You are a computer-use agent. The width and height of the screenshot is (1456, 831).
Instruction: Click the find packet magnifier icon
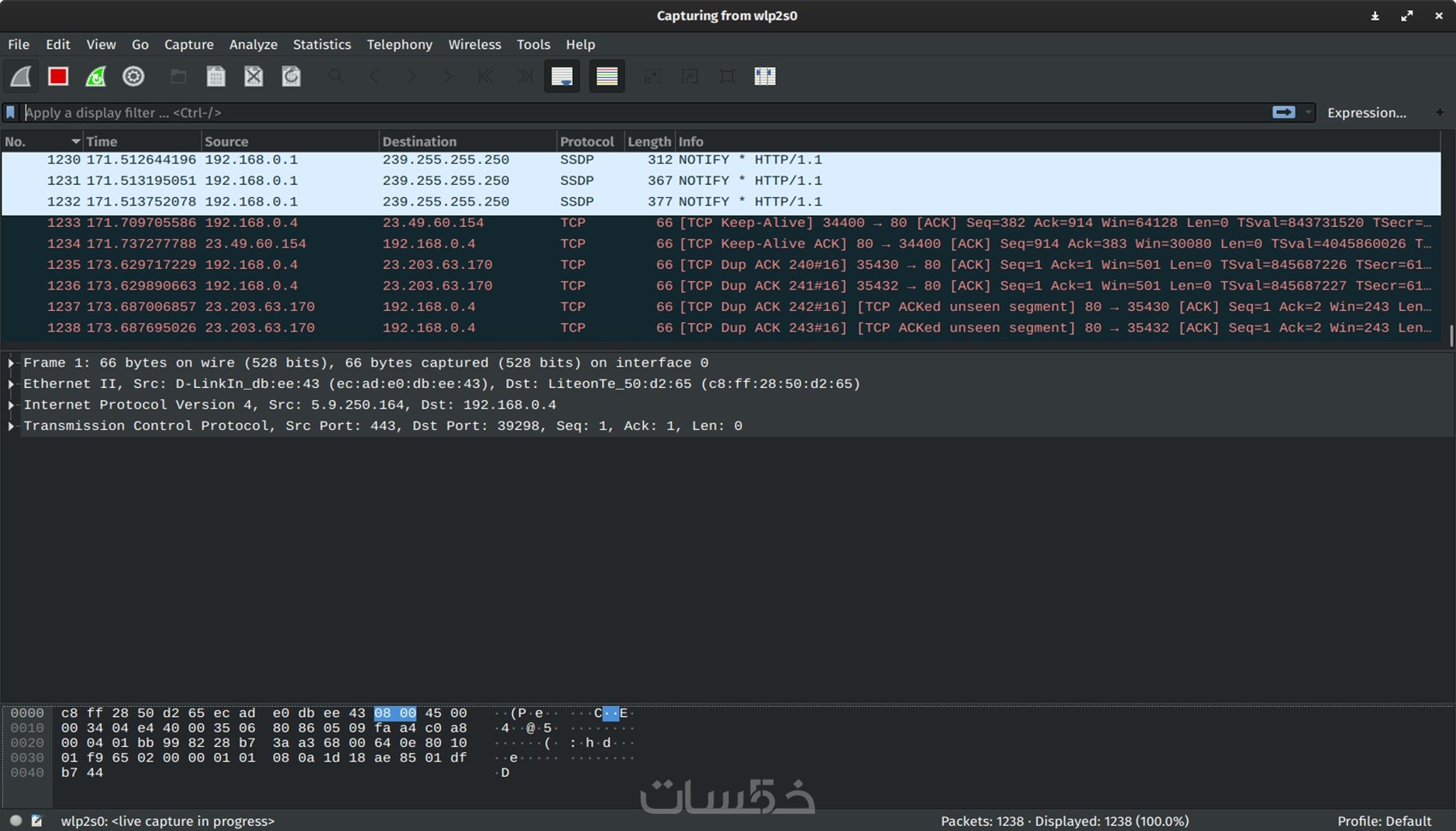(336, 76)
